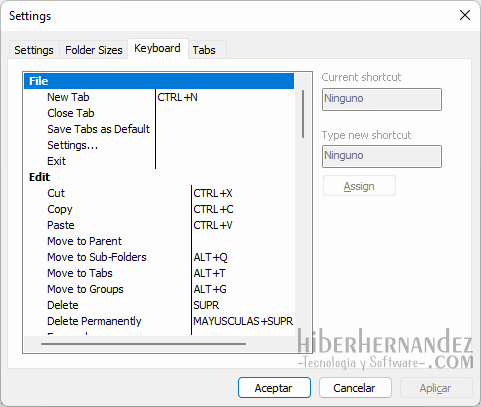The height and width of the screenshot is (407, 481).
Task: Select the File category header
Action: click(159, 81)
